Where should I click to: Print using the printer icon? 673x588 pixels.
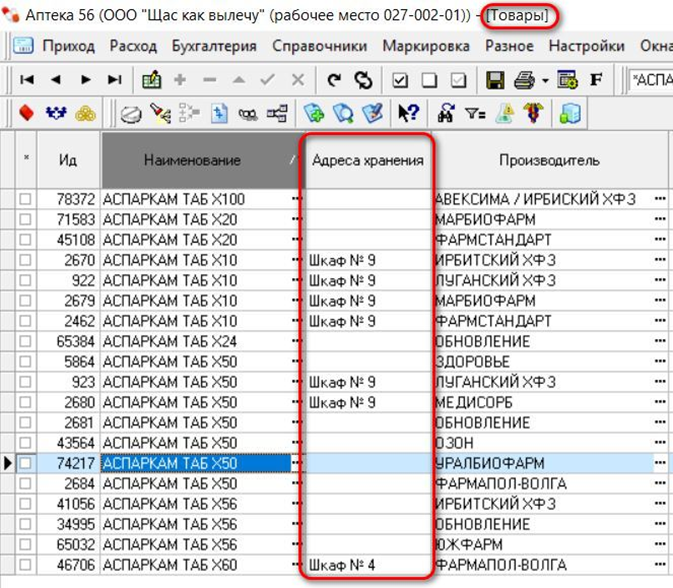click(524, 80)
